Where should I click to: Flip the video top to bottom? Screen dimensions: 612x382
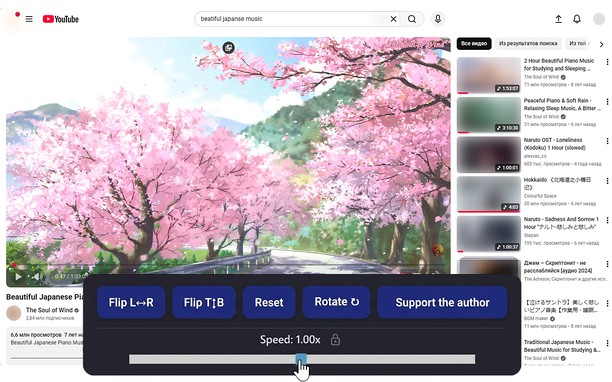[204, 302]
